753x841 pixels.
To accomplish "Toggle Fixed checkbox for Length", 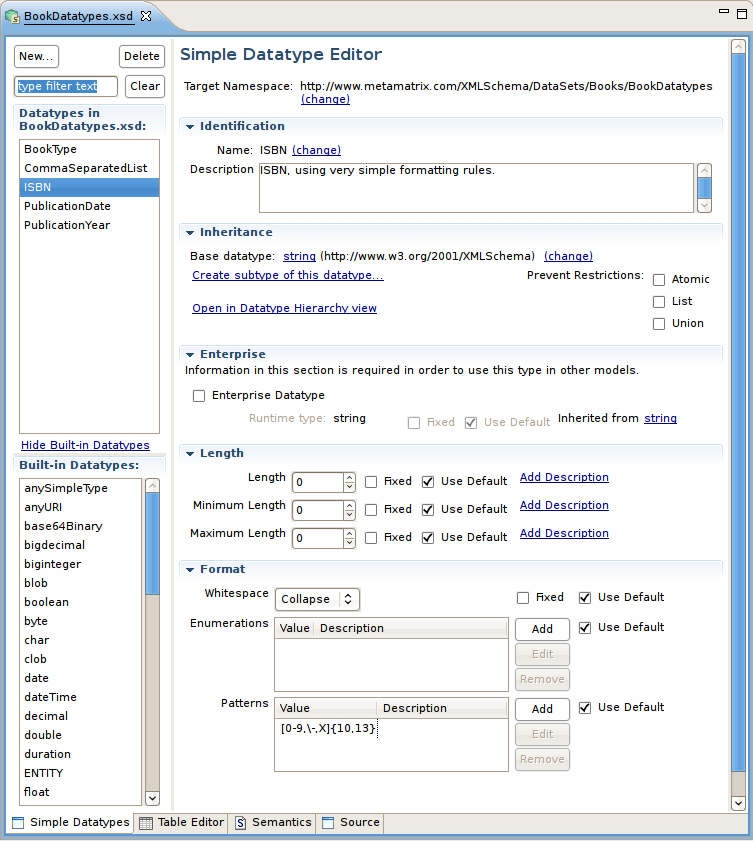I will pyautogui.click(x=371, y=482).
